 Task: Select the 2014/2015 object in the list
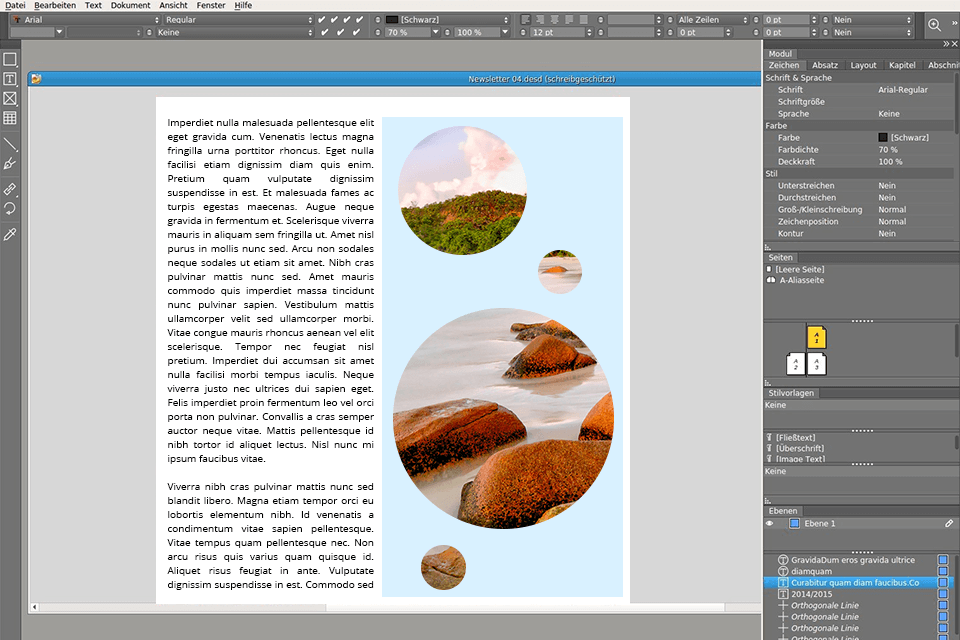point(812,594)
